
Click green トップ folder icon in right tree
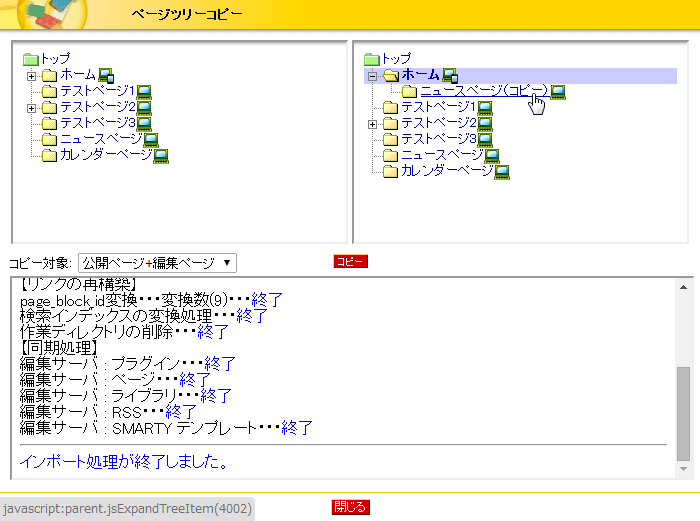[372, 59]
